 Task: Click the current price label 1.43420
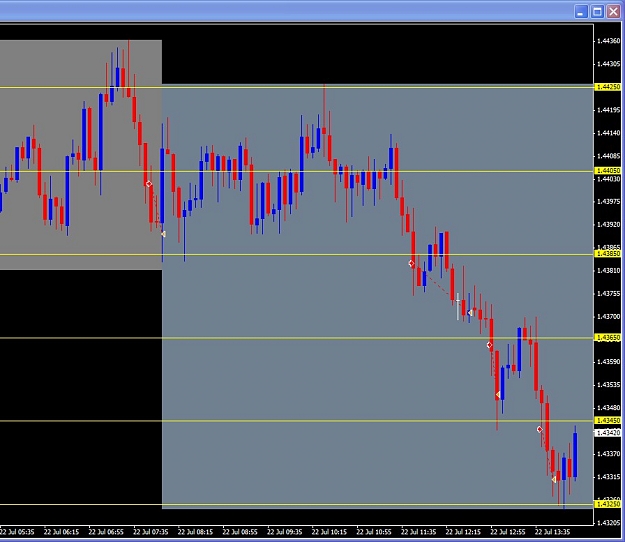pyautogui.click(x=608, y=432)
